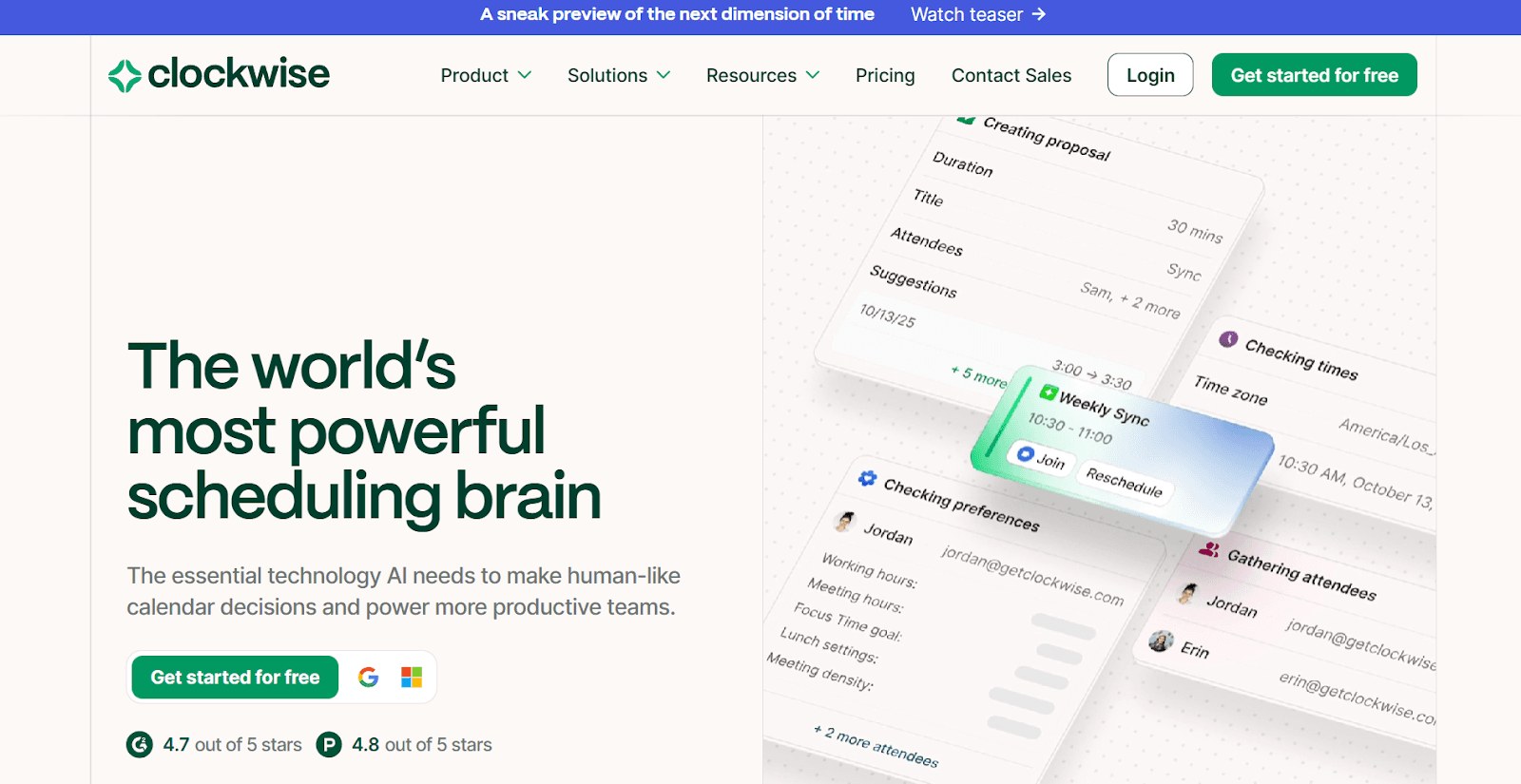Click the Login button
Screen dimensions: 1521x784
(1150, 75)
